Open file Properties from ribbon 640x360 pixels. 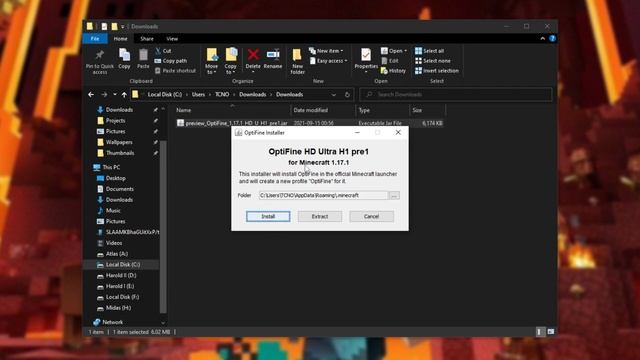point(366,60)
